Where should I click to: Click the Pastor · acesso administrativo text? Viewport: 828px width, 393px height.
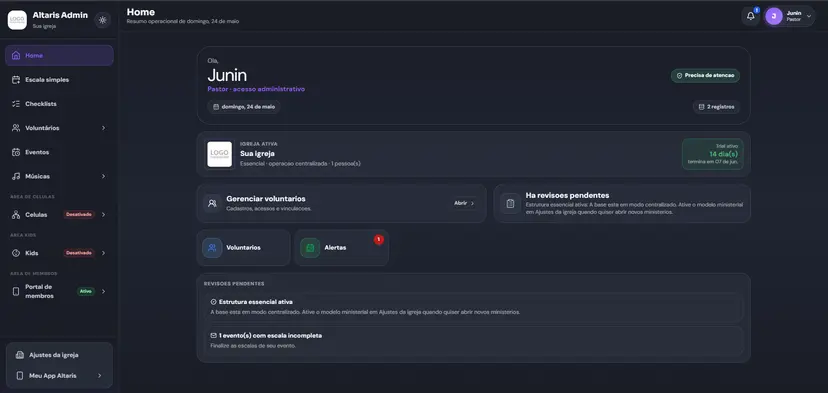coord(256,89)
